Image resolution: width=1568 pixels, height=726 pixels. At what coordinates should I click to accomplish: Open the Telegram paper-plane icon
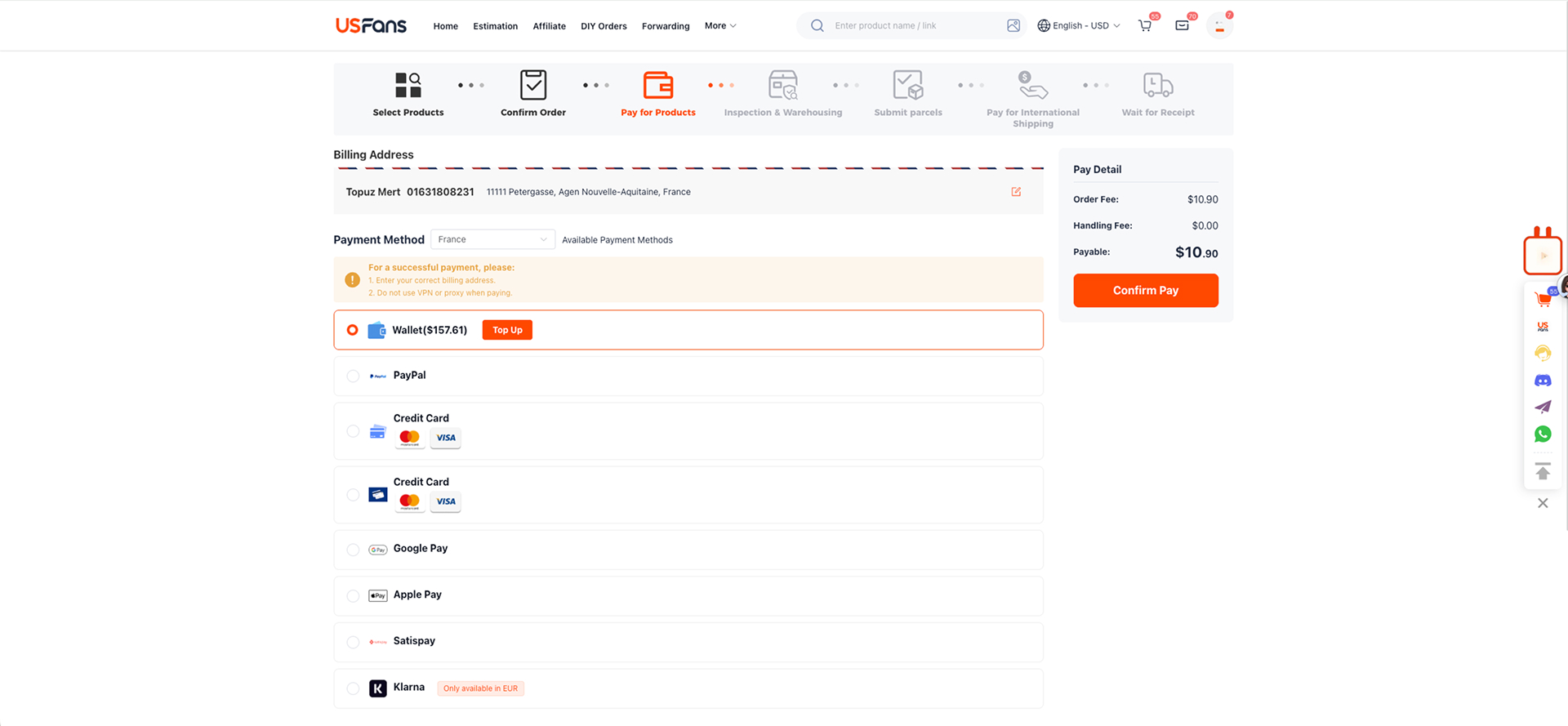pos(1543,407)
